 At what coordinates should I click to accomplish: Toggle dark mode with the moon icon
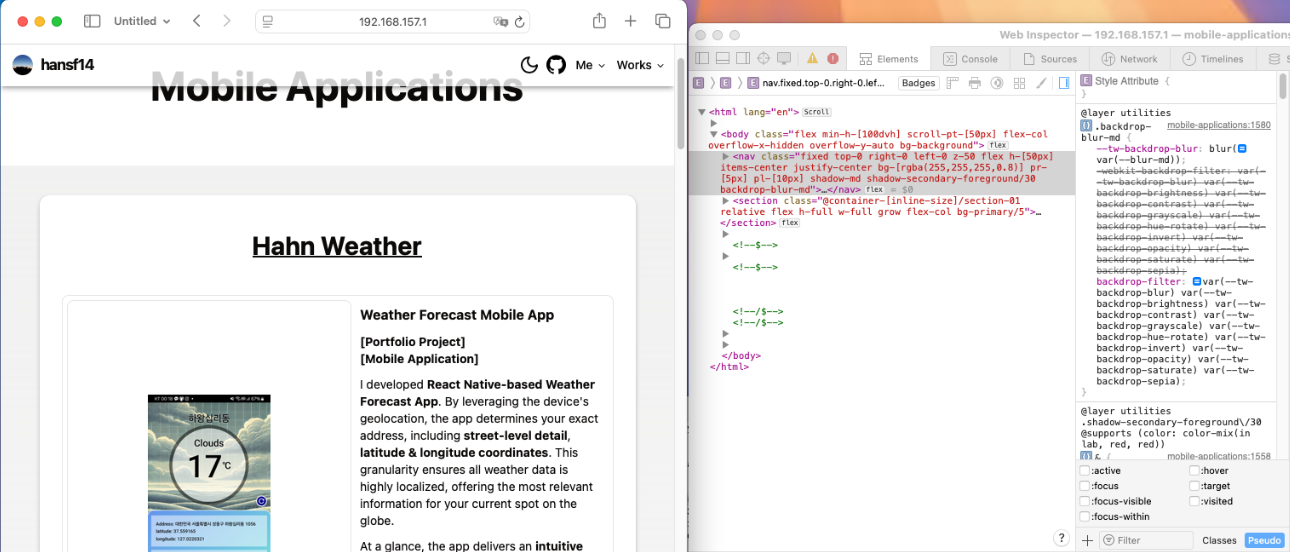[529, 65]
